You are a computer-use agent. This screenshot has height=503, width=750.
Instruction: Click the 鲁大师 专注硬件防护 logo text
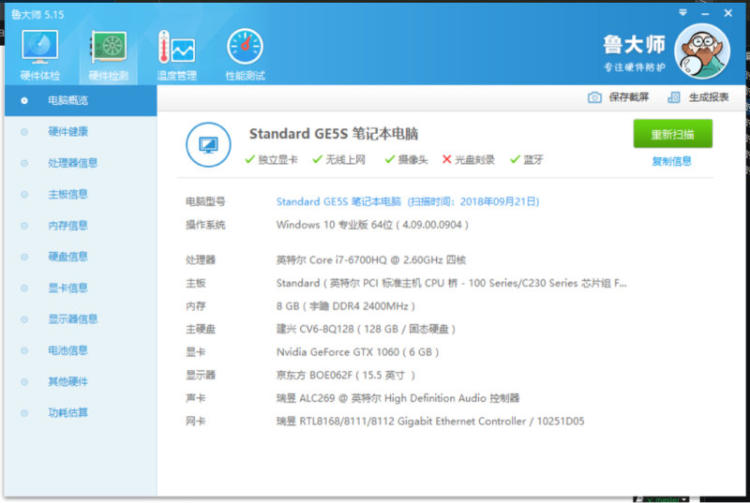pyautogui.click(x=634, y=53)
